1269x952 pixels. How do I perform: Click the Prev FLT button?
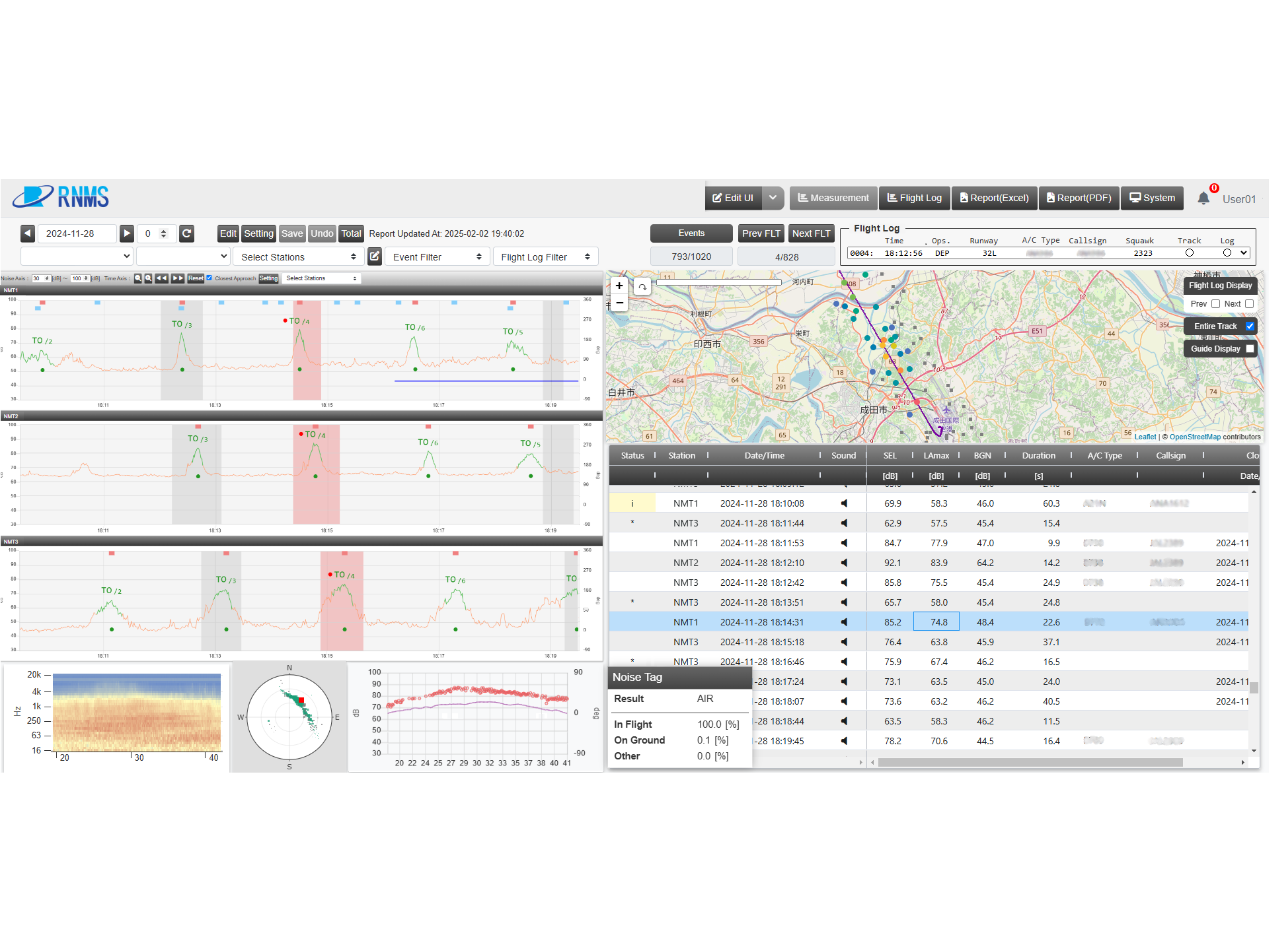coord(761,233)
